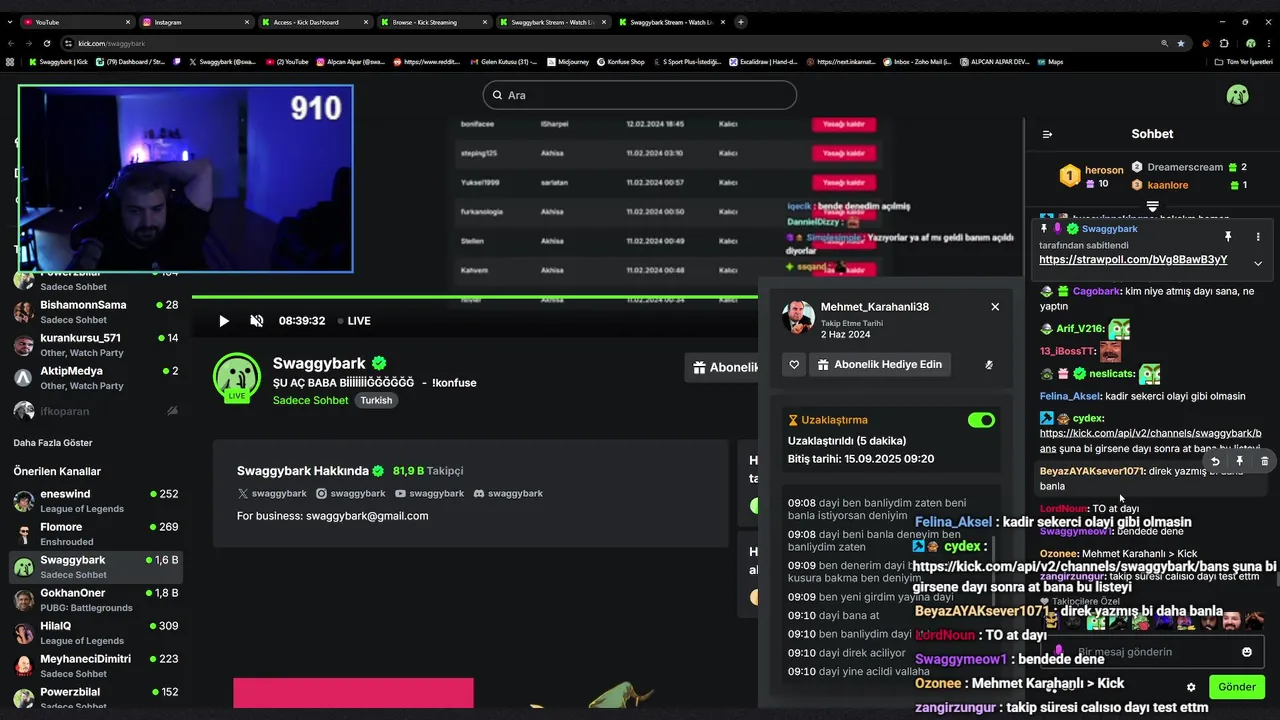Screen dimensions: 1280x720
Task: Open browser apps grid icon
Action: coord(10,62)
